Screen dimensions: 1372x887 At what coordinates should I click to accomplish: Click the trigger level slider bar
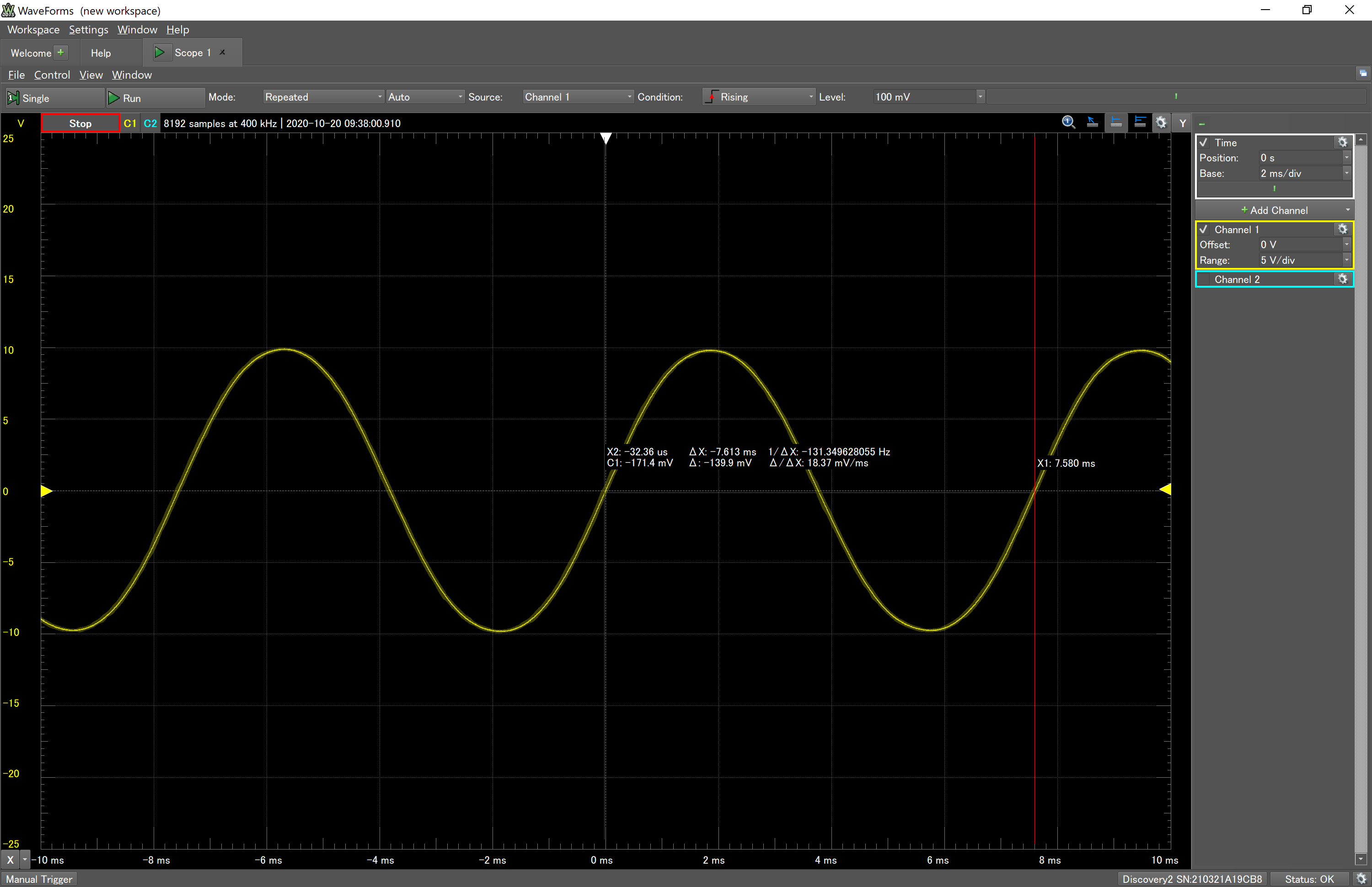click(1176, 97)
